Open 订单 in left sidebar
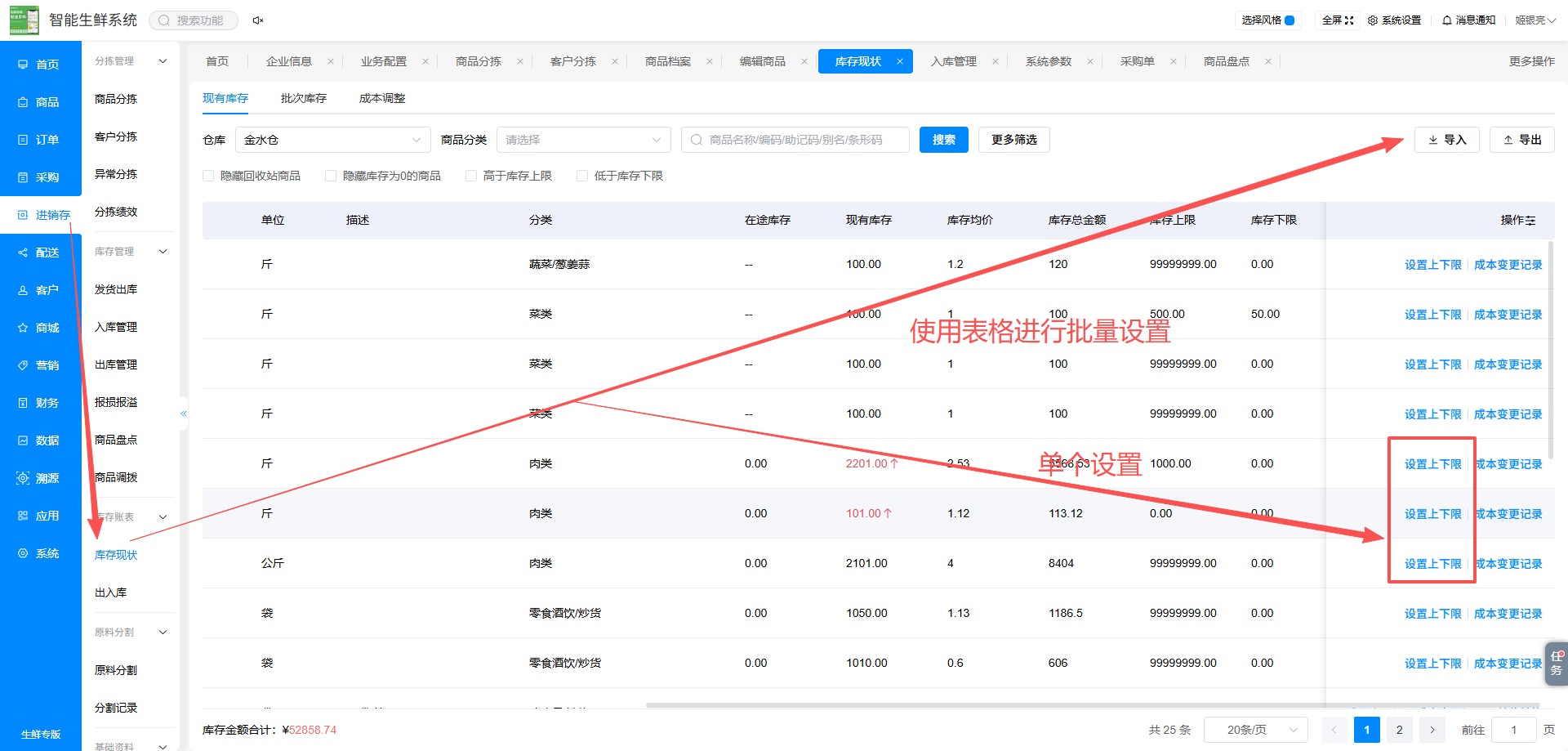This screenshot has height=751, width=1568. pos(41,140)
